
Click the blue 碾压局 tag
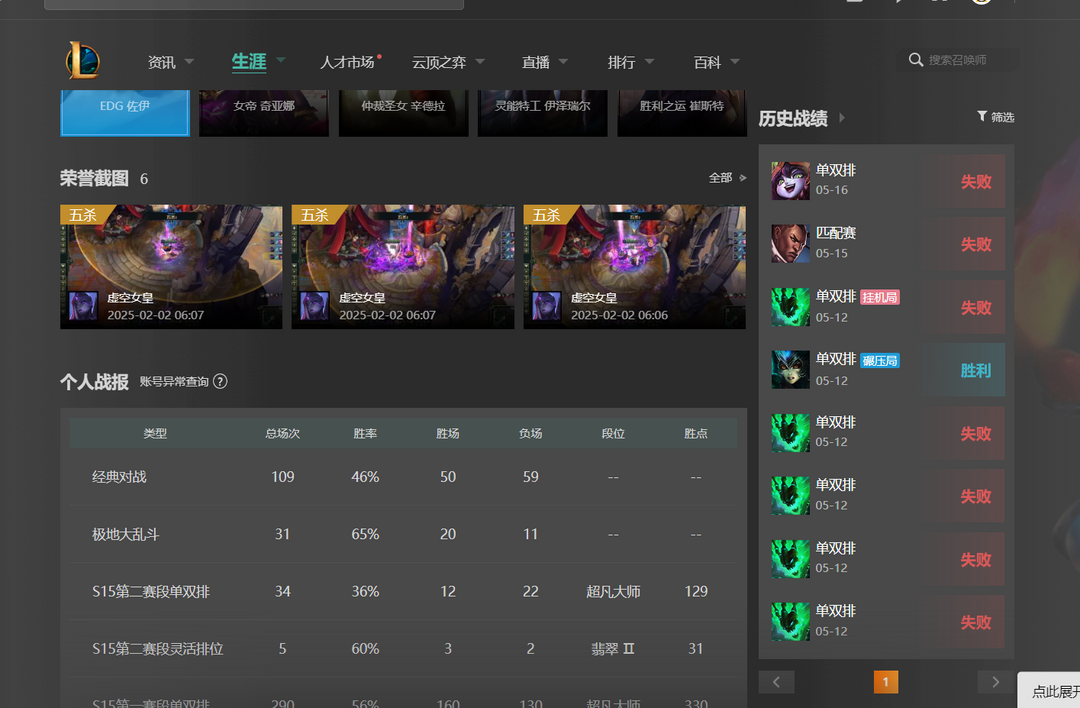click(x=880, y=360)
